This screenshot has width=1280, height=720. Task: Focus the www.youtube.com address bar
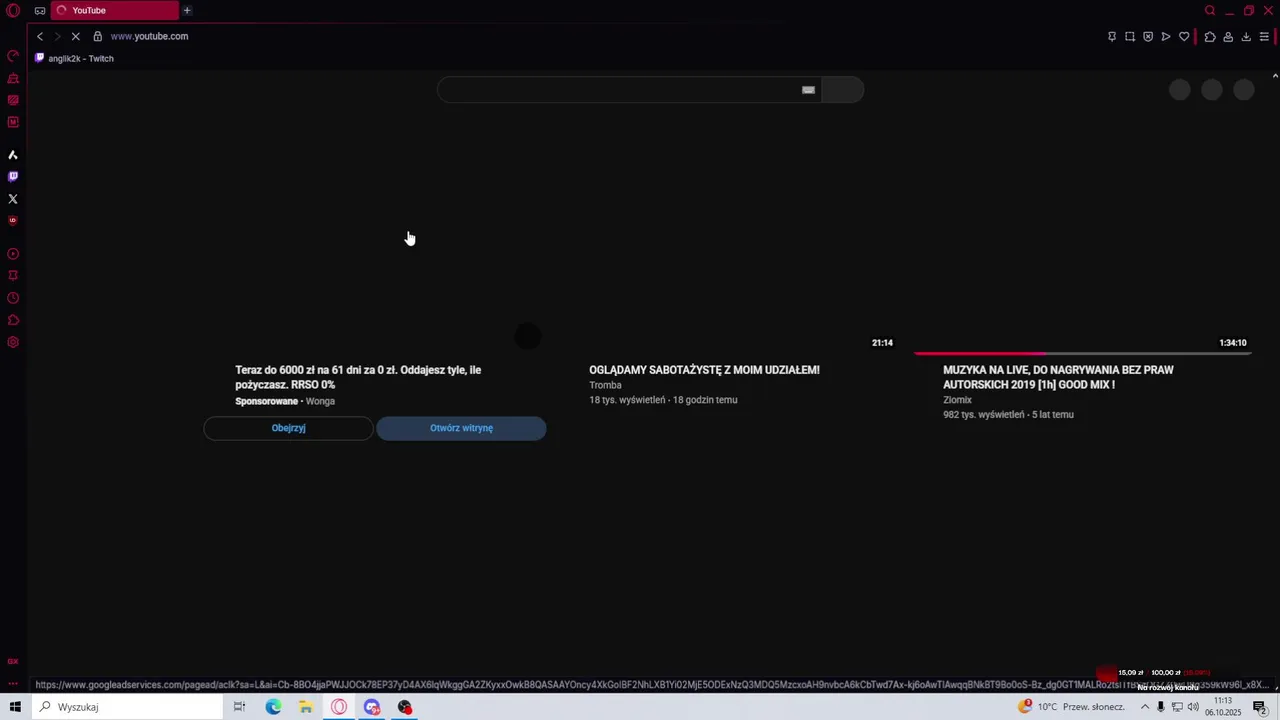click(149, 36)
